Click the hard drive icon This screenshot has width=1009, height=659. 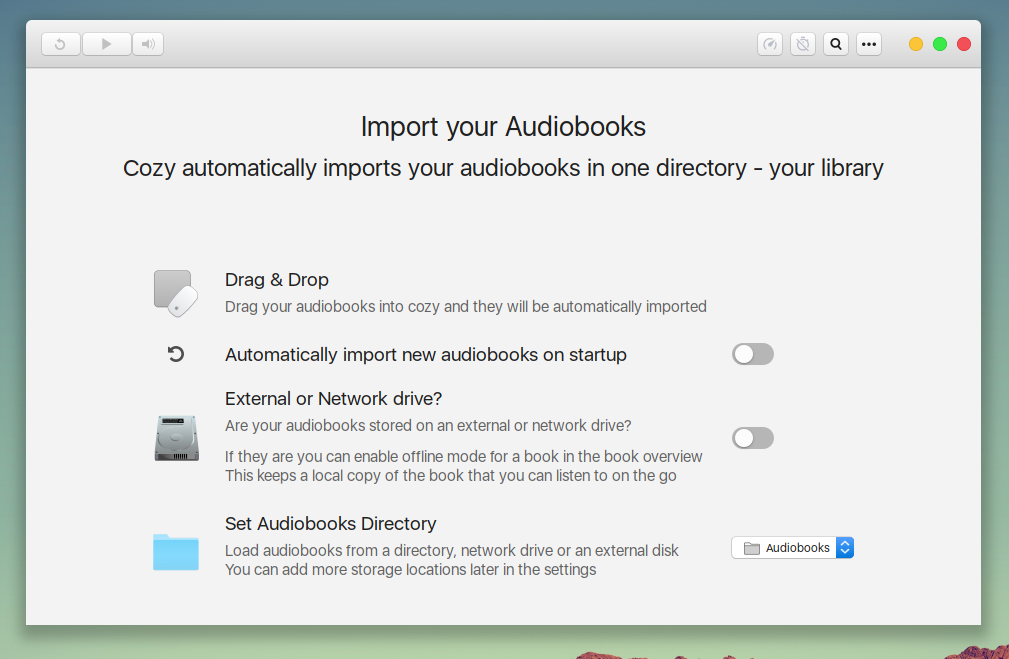coord(176,438)
